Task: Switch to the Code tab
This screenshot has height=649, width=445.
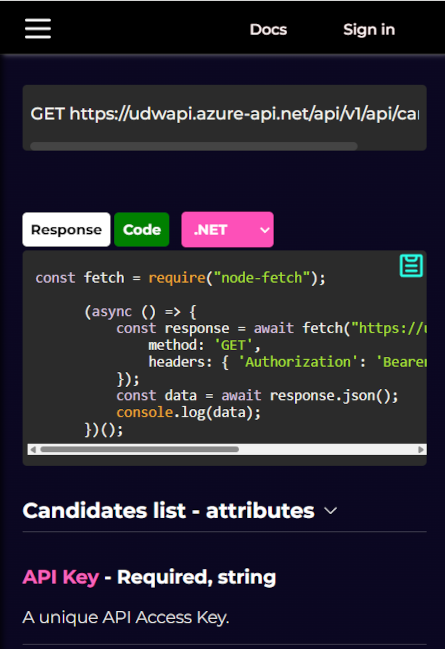Action: click(142, 230)
